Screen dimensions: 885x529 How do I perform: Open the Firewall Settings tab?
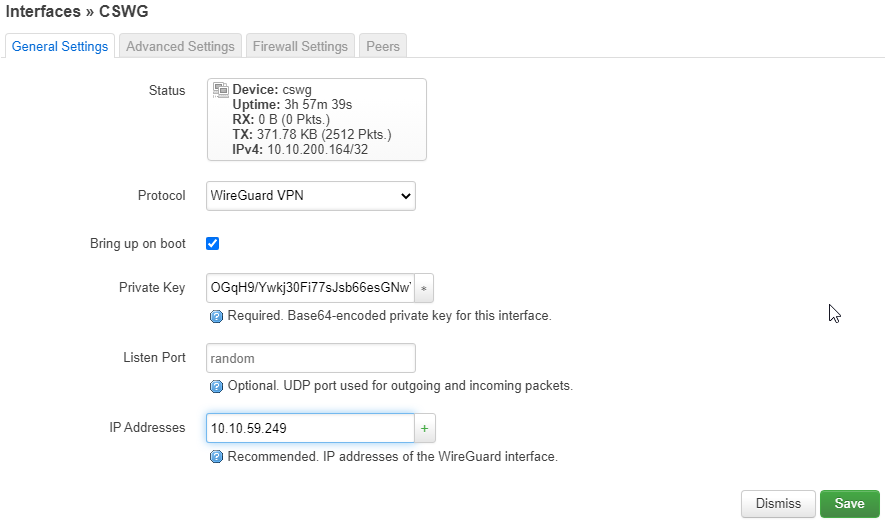pyautogui.click(x=300, y=46)
